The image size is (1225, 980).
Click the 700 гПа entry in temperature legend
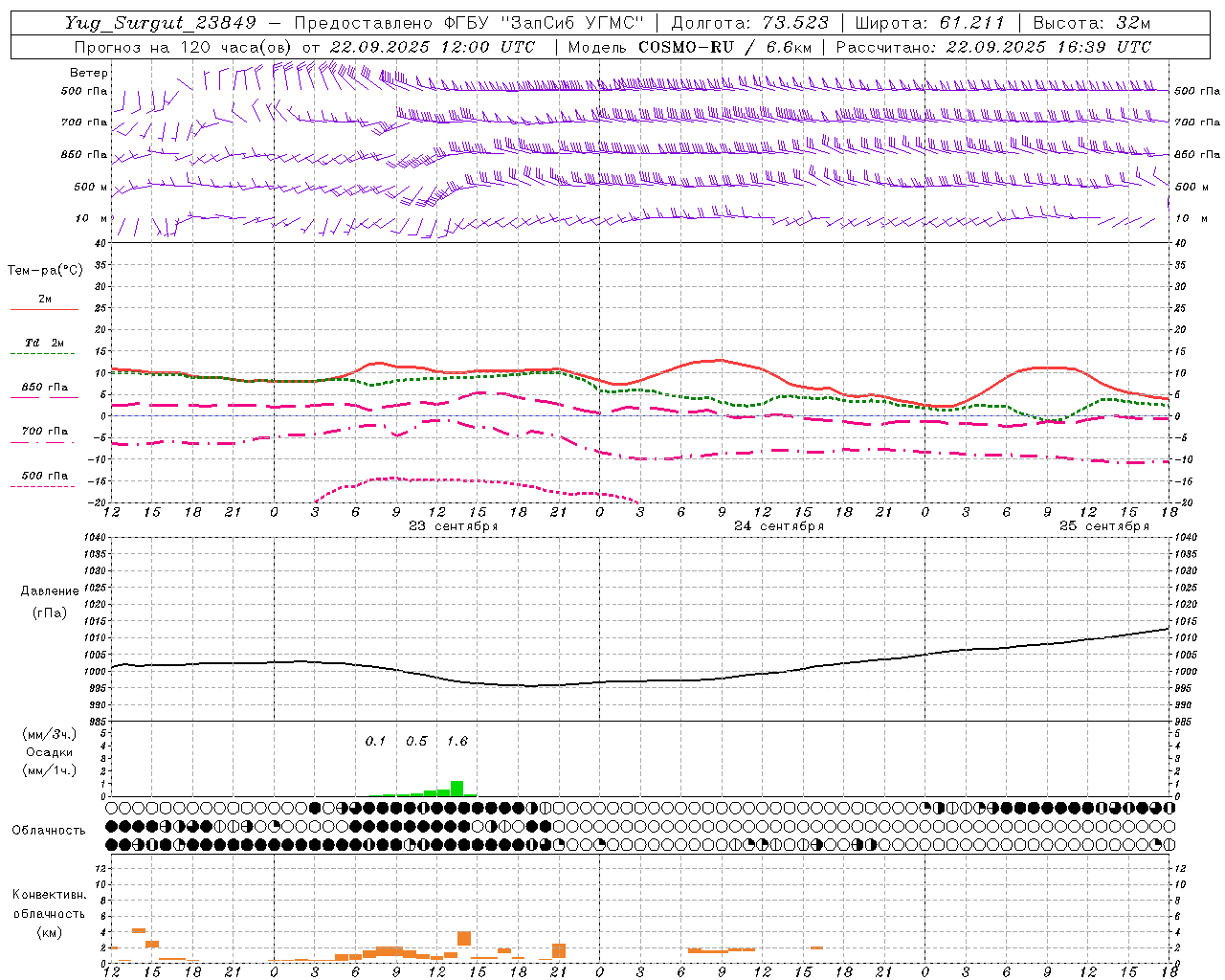(x=45, y=432)
